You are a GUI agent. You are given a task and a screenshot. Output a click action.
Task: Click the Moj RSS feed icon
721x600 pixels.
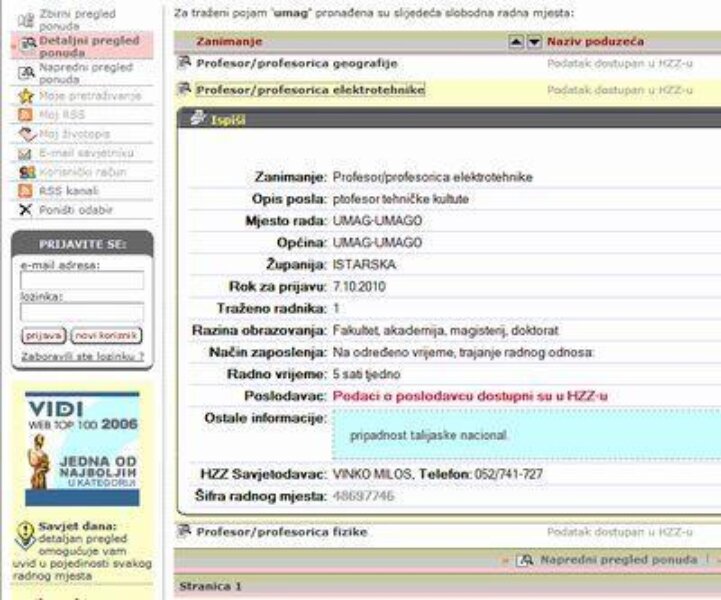click(27, 115)
